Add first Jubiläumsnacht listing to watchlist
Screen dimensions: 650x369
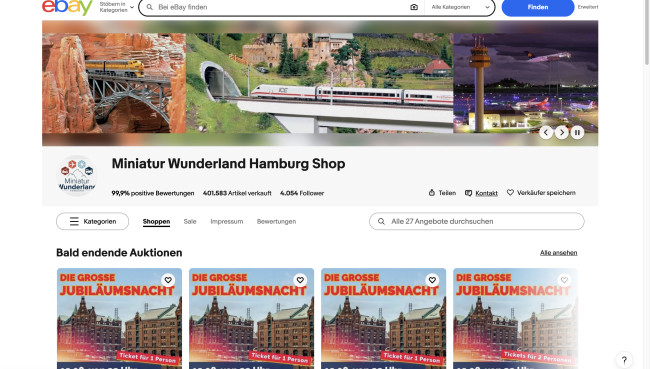[x=168, y=280]
